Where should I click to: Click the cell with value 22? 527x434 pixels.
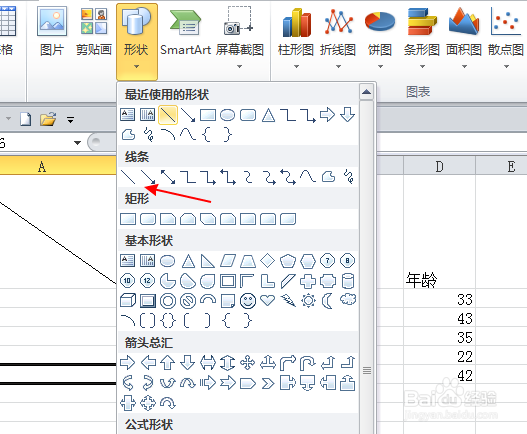[x=439, y=355]
